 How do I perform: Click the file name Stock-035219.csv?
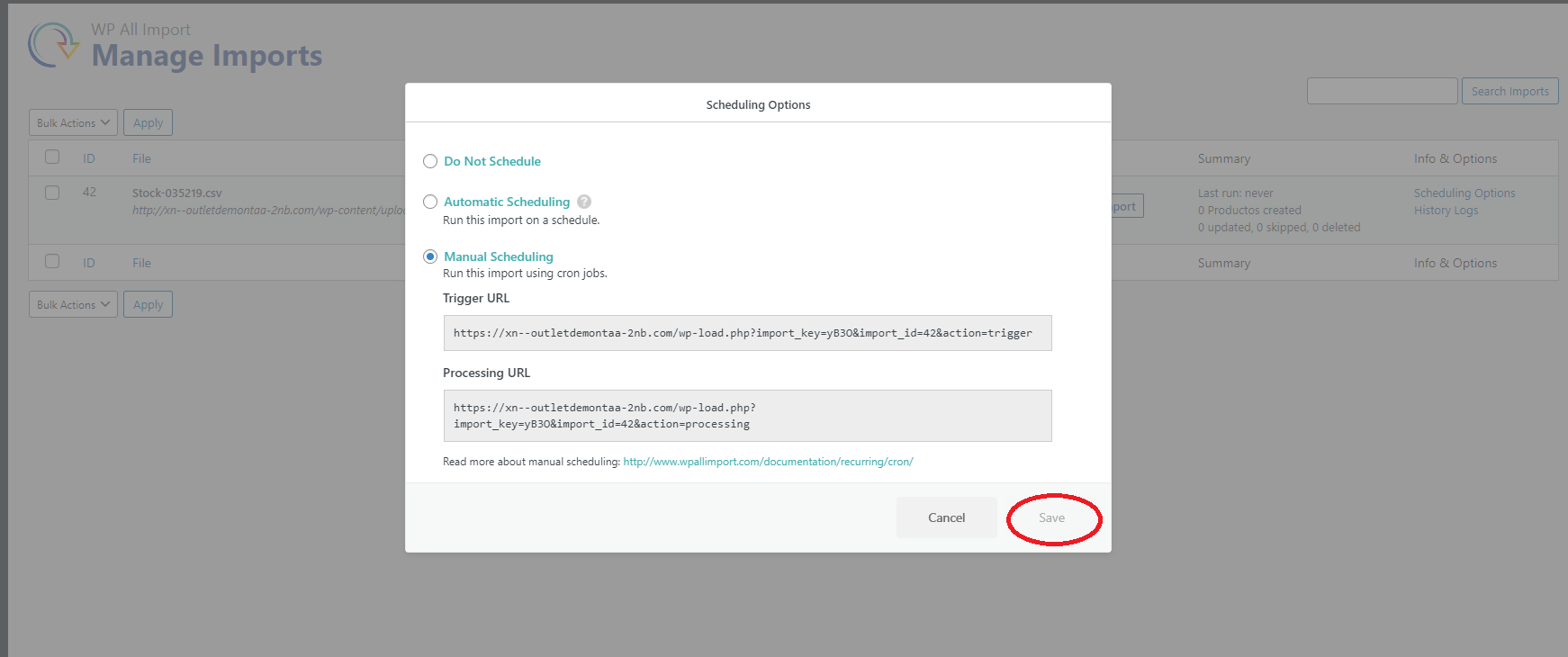point(177,193)
